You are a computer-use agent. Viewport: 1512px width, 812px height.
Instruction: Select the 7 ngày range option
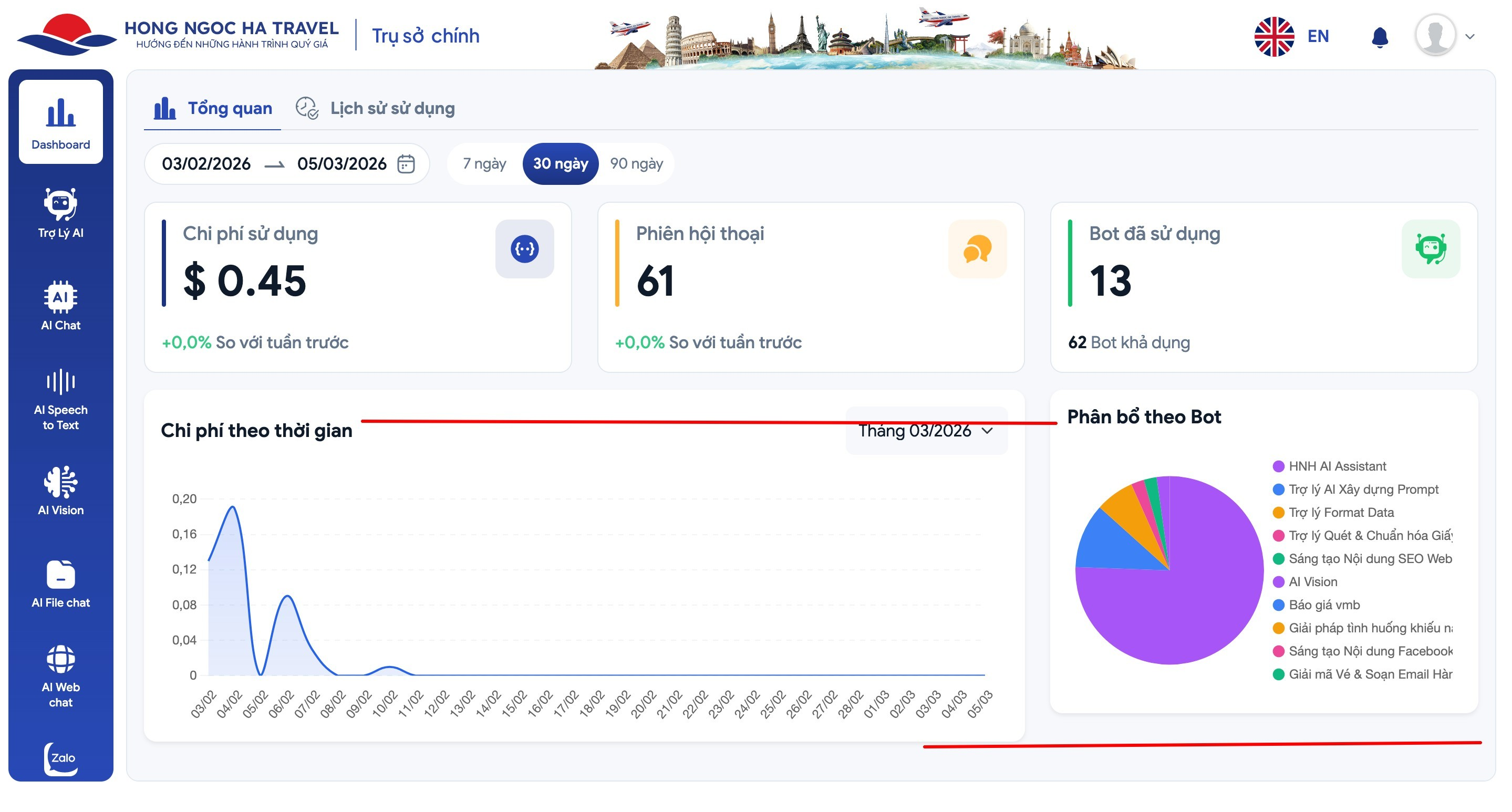[484, 164]
